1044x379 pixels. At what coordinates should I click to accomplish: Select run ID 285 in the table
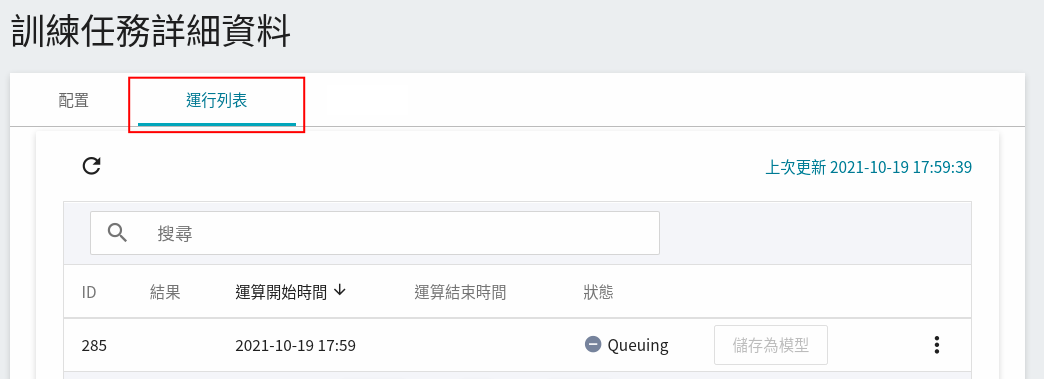[94, 346]
